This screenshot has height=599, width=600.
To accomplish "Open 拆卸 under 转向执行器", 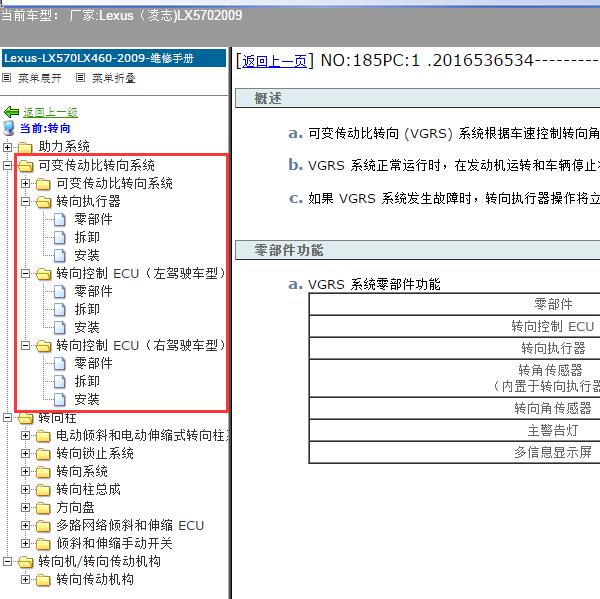I will pos(87,238).
